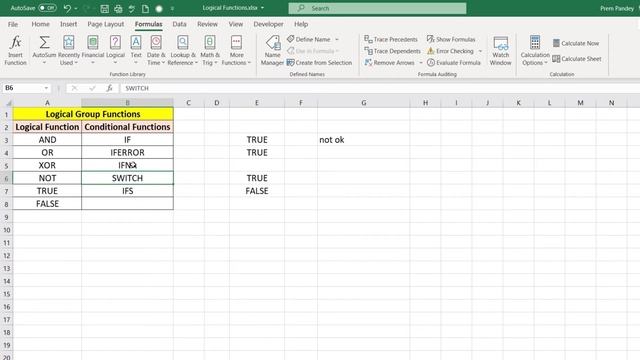Screen dimensions: 640x360
Task: Switch to the Home tab
Action: pos(40,24)
